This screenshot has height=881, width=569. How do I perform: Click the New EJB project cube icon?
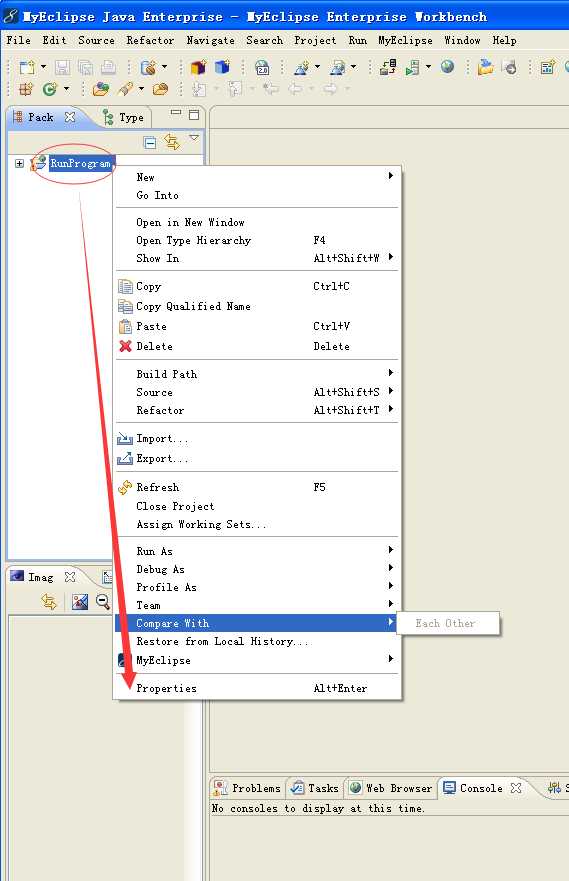[198, 67]
